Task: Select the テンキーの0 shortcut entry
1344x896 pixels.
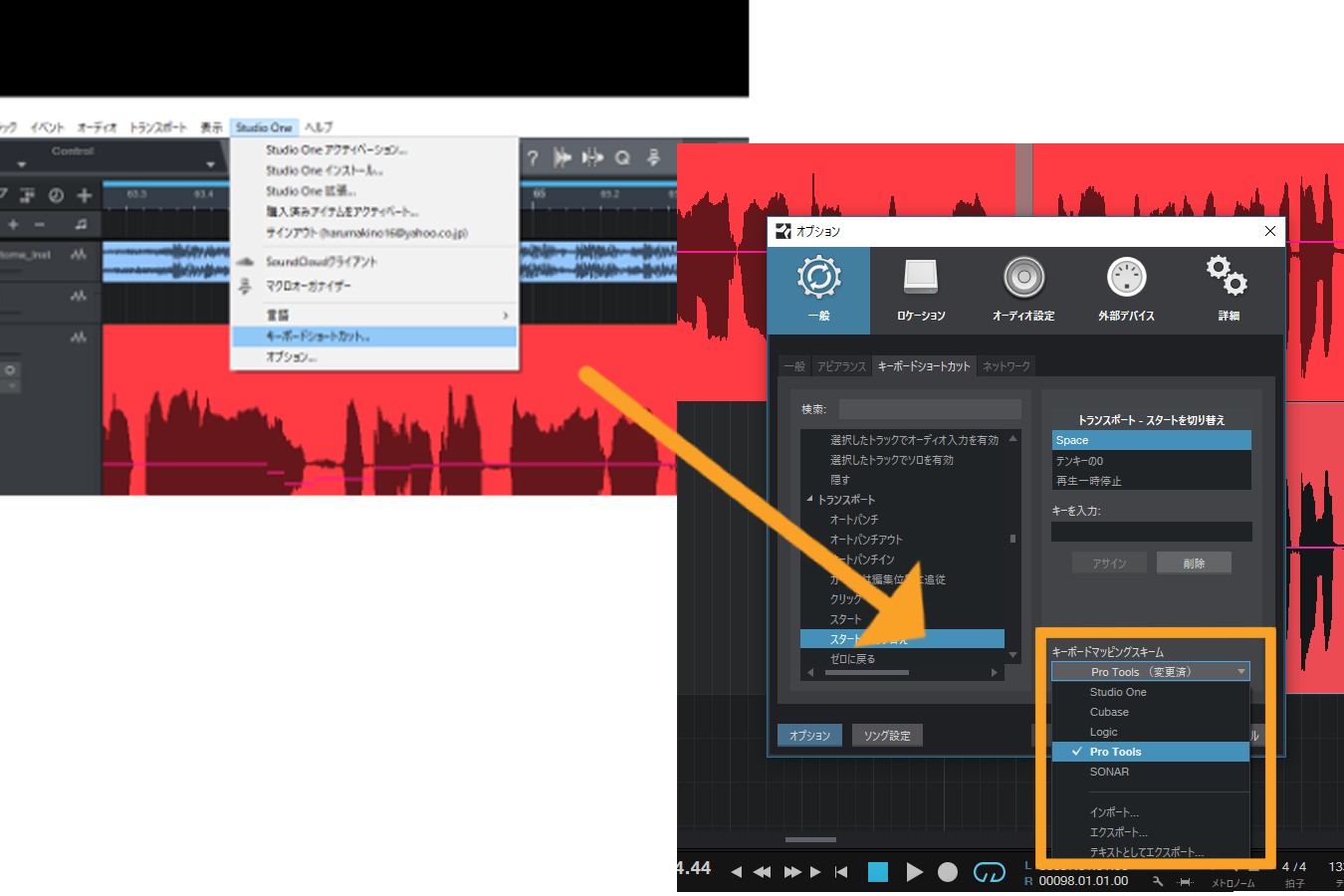Action: point(1151,461)
